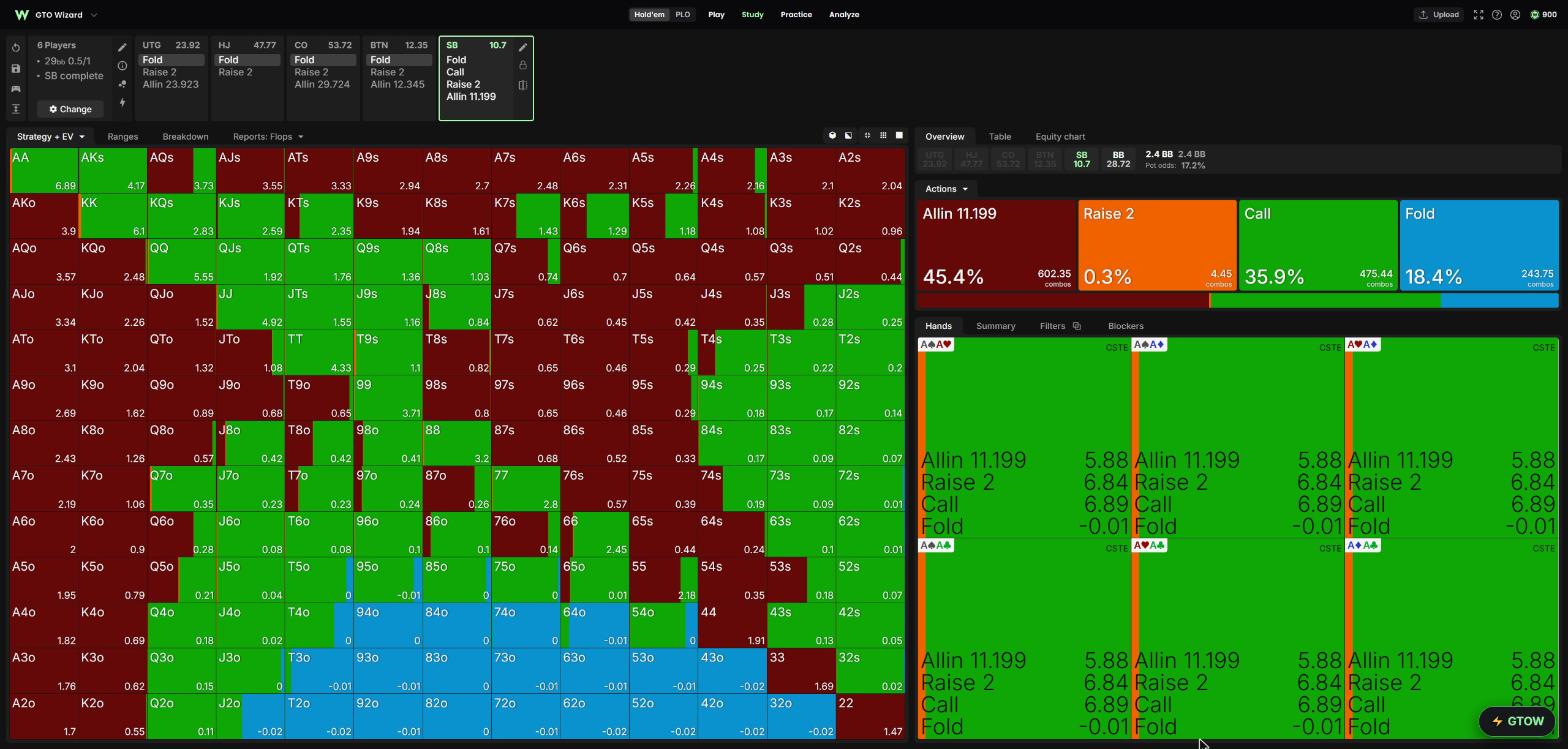This screenshot has width=1568, height=749.
Task: Click the pencil edit icon beside 6 Players
Action: pos(122,47)
